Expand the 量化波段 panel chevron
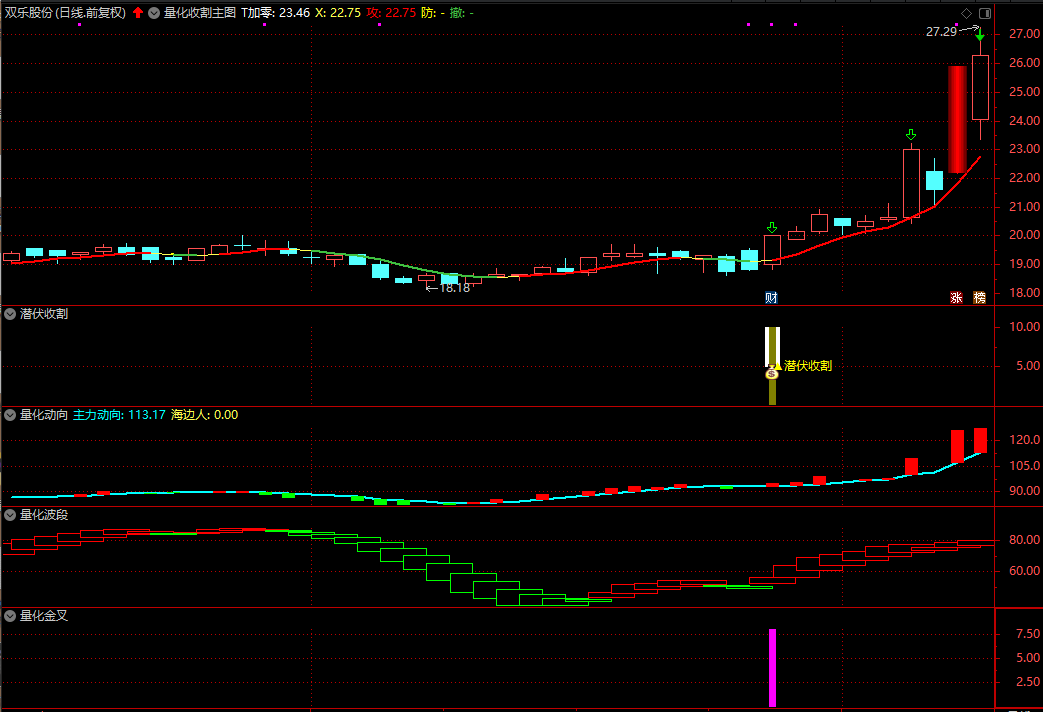This screenshot has height=712, width=1043. point(10,515)
